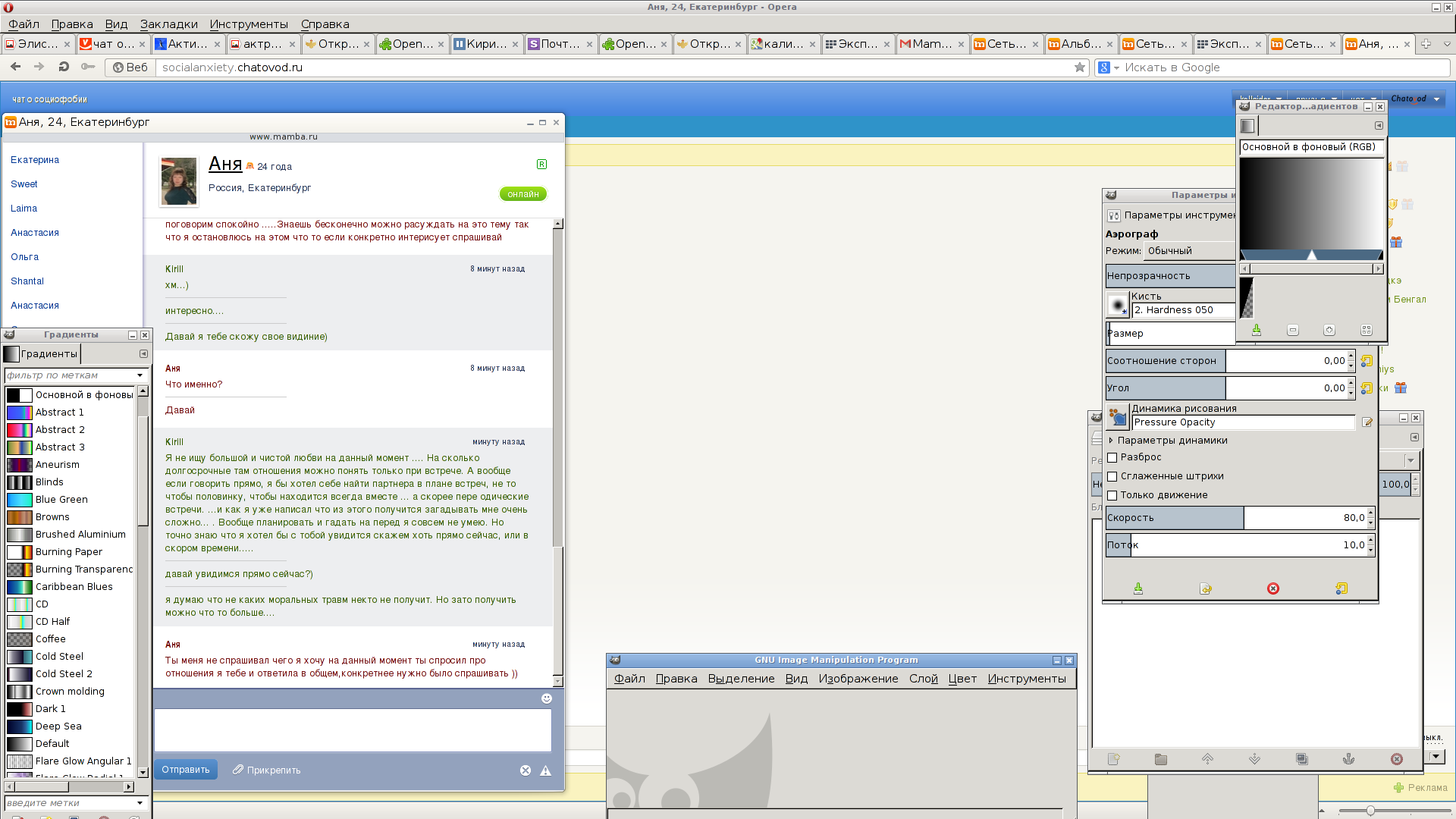Save gradient with the green arrow in Gradient Editor
Viewport: 1456px width, 819px height.
click(1257, 330)
